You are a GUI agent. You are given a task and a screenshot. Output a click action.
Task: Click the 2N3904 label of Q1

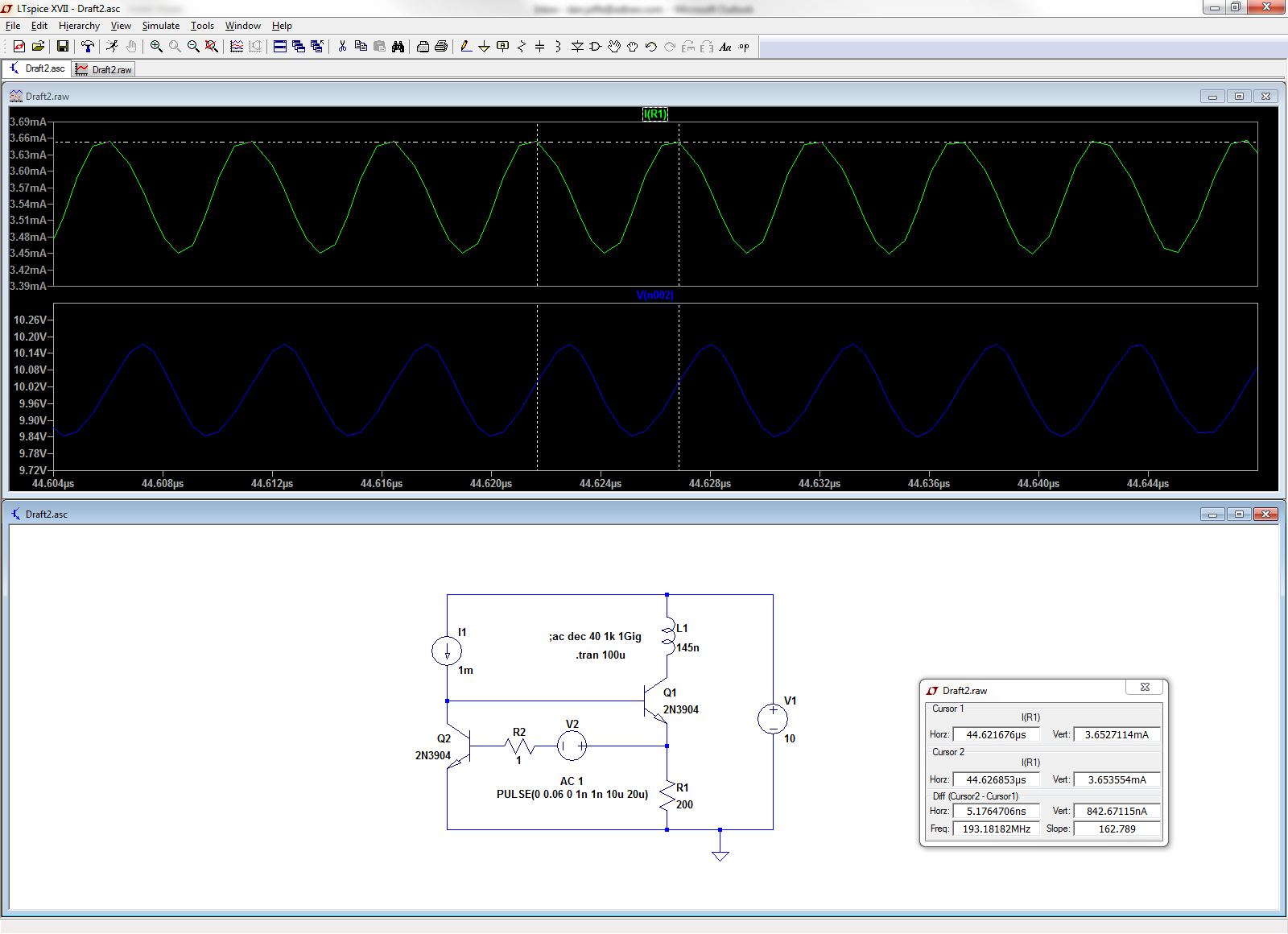681,709
